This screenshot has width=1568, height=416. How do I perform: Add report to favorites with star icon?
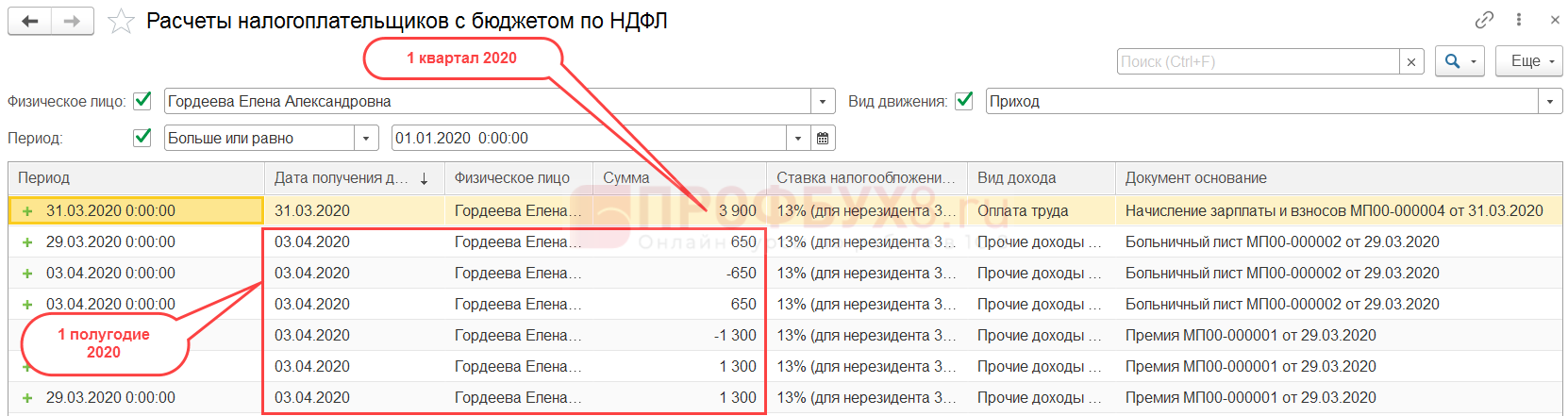click(x=121, y=21)
